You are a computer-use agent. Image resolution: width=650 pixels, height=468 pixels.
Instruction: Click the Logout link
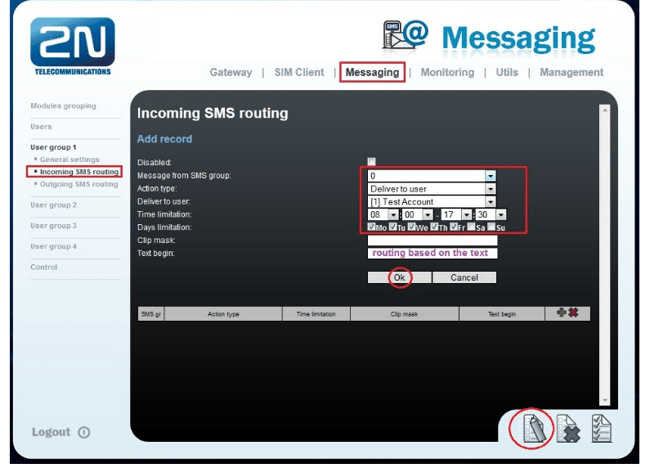tap(51, 432)
